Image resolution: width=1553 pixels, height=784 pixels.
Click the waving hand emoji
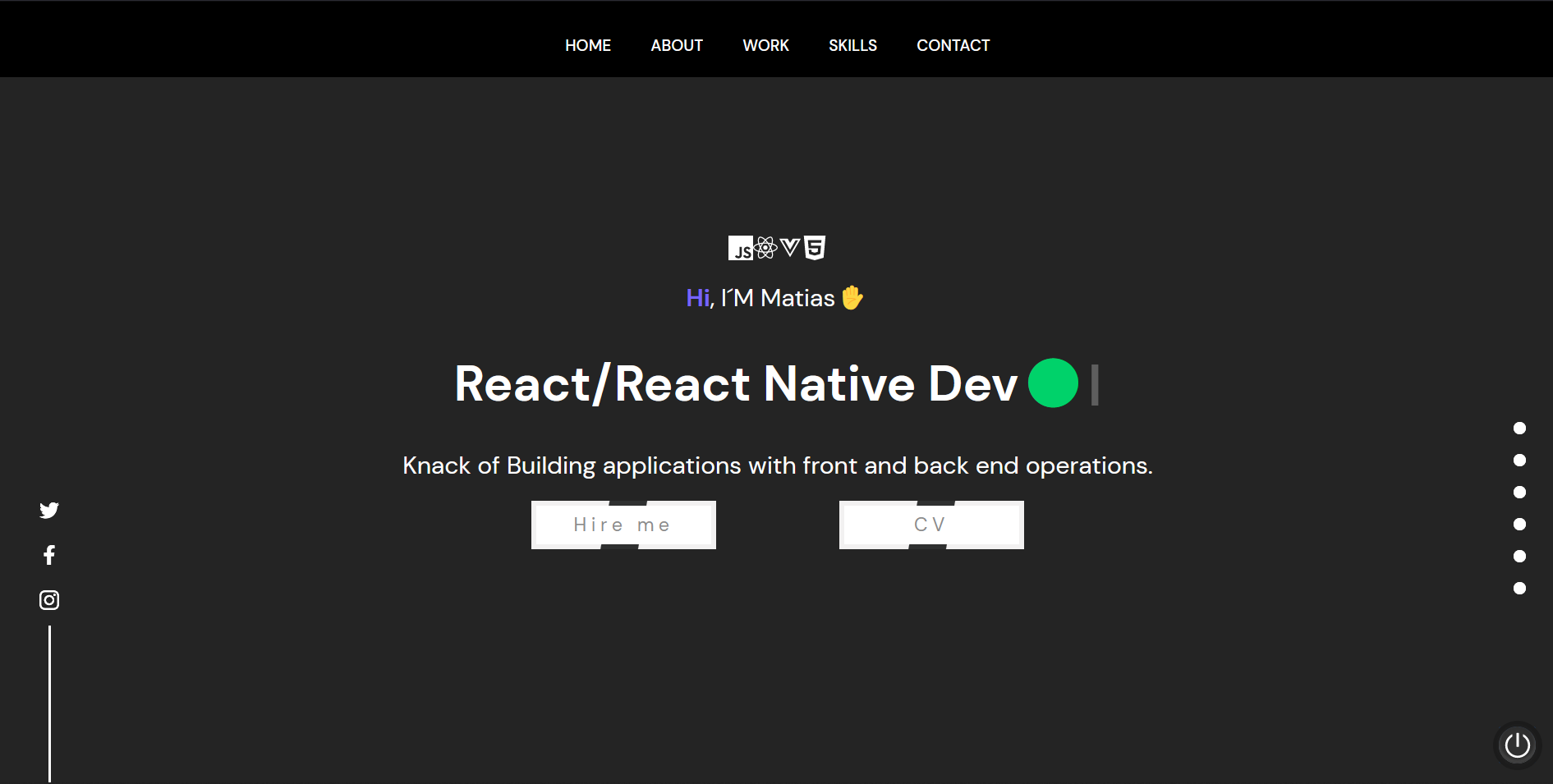coord(852,297)
